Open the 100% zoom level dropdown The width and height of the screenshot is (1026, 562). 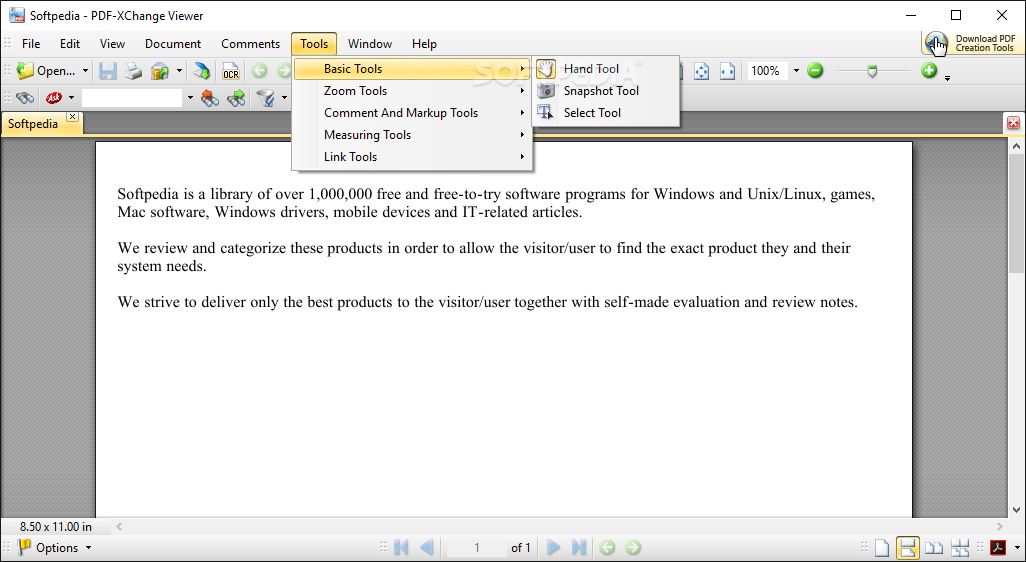(x=796, y=71)
